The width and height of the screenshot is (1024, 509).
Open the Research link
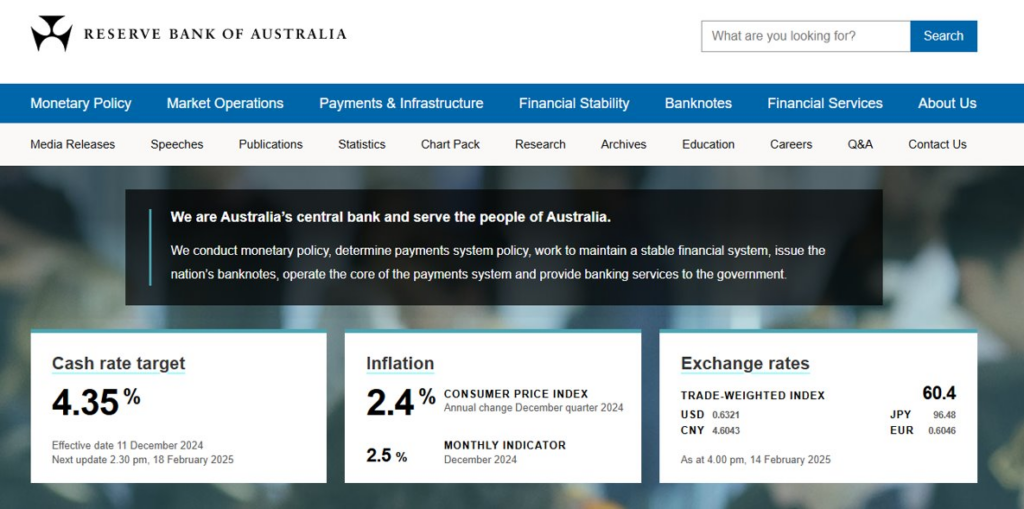coord(540,144)
